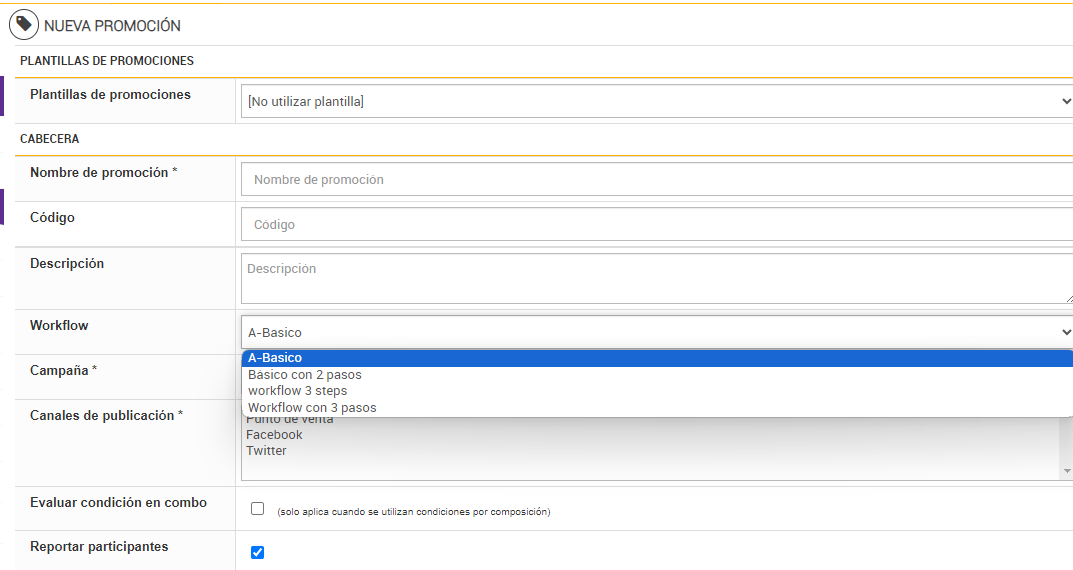1073x570 pixels.
Task: Click the Canales de publicación label
Action: 106,415
